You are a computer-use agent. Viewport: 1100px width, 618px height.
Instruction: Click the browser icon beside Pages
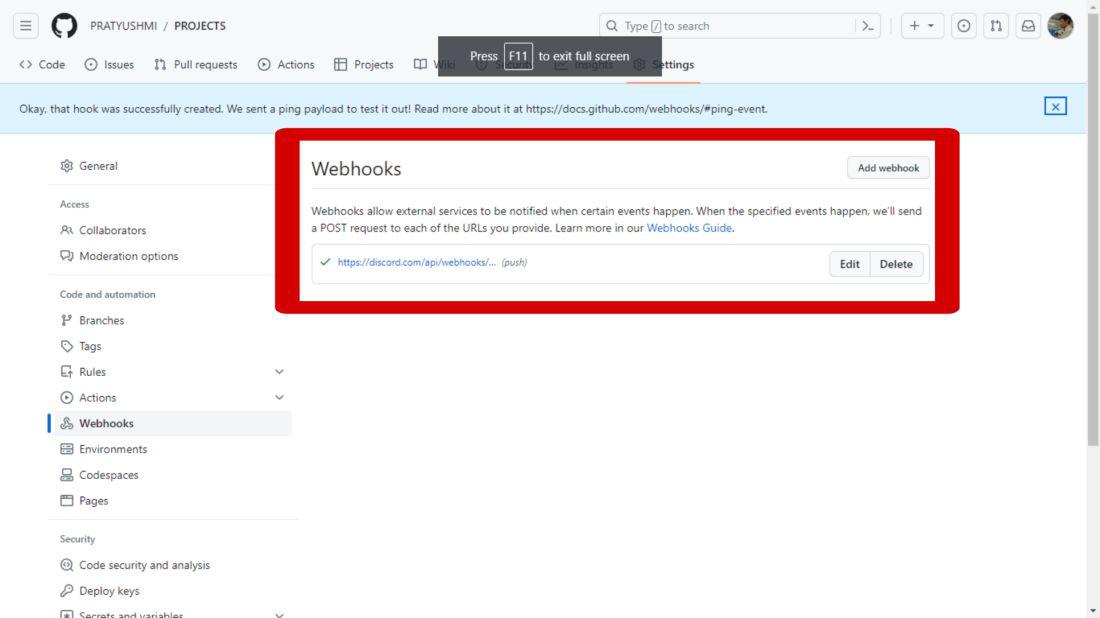tap(67, 501)
